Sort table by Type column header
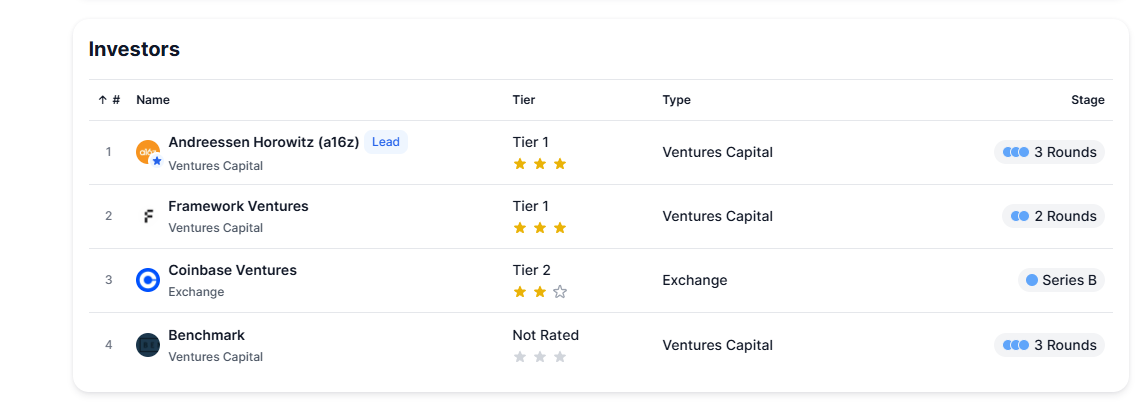 click(x=676, y=100)
